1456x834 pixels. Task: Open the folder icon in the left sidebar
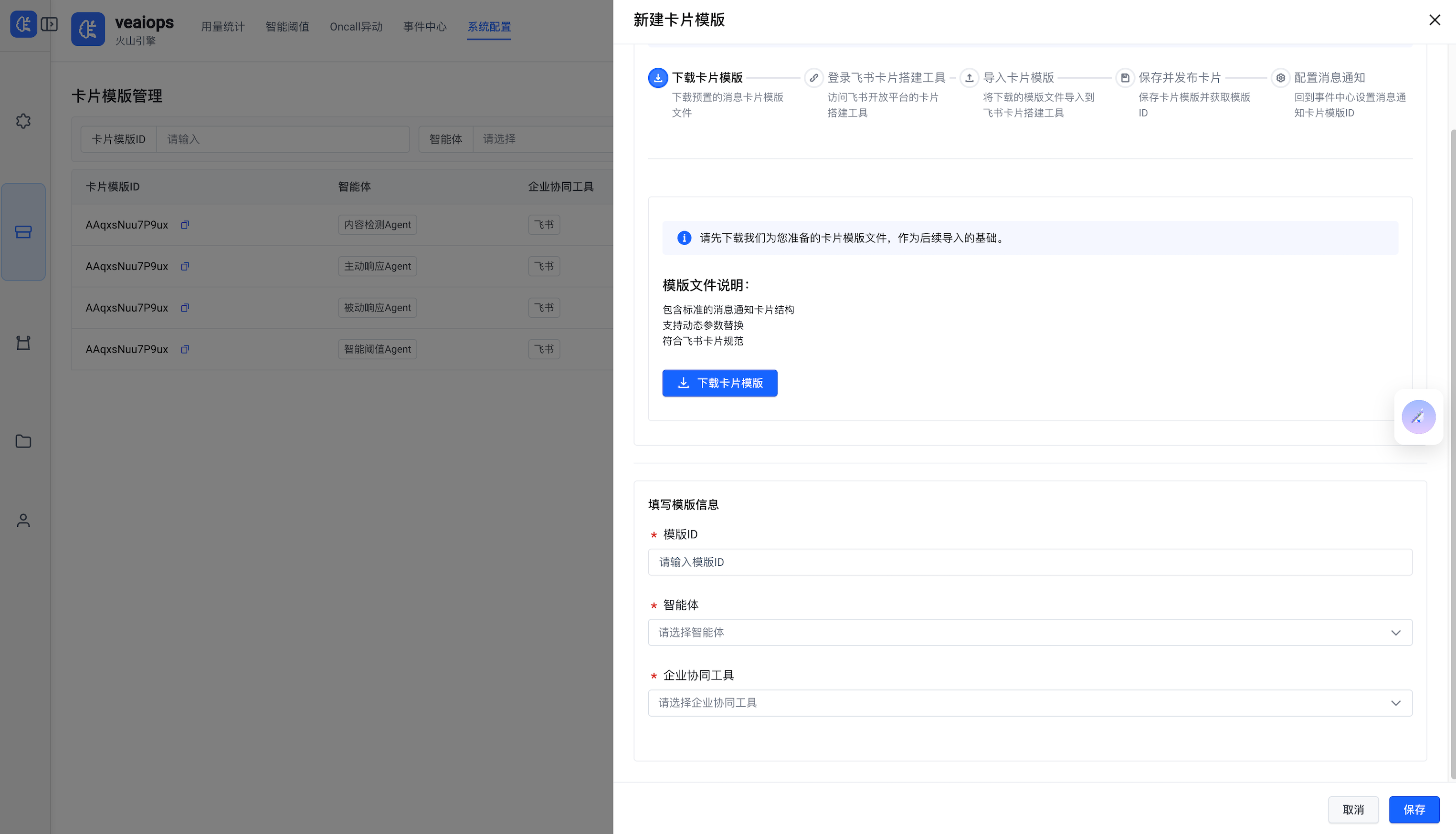[x=23, y=441]
